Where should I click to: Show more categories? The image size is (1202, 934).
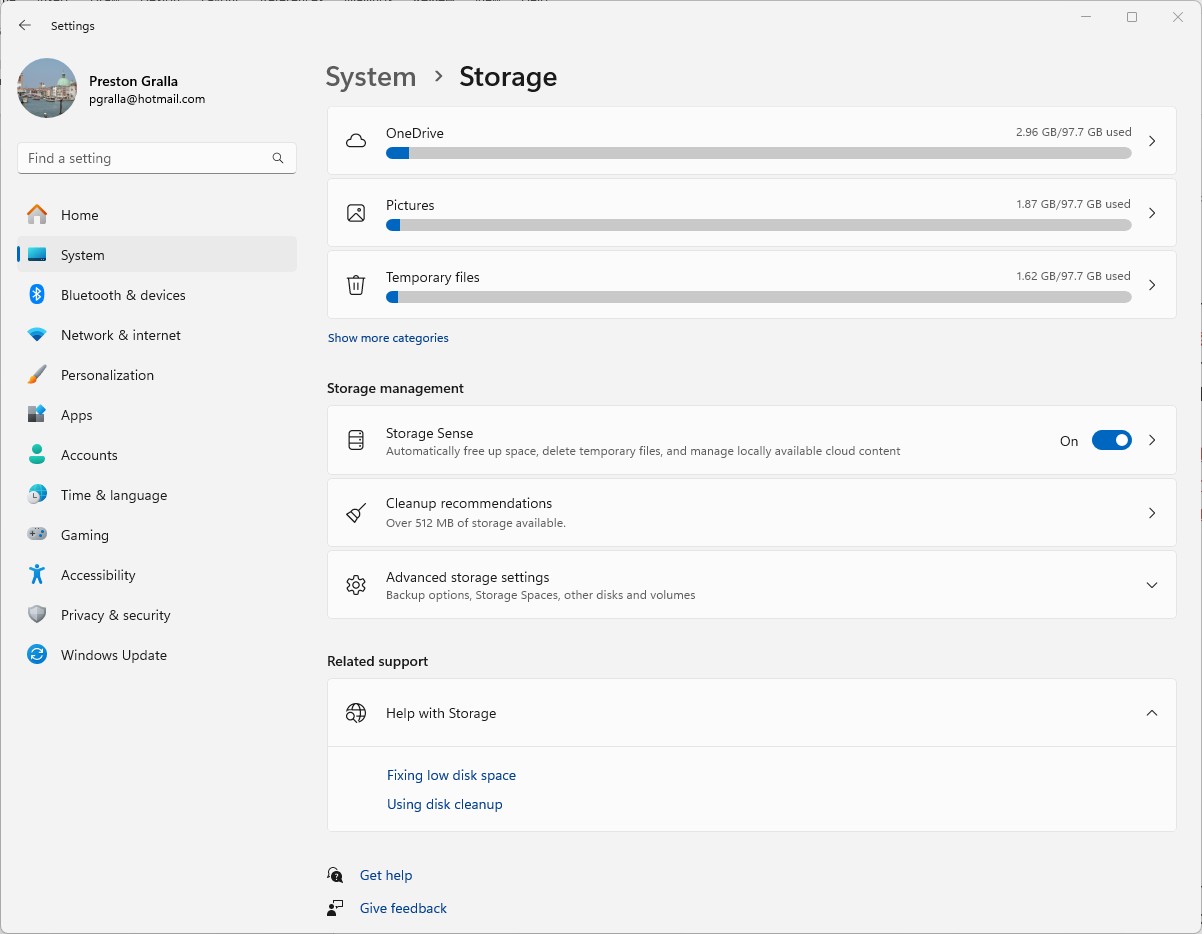click(x=388, y=338)
